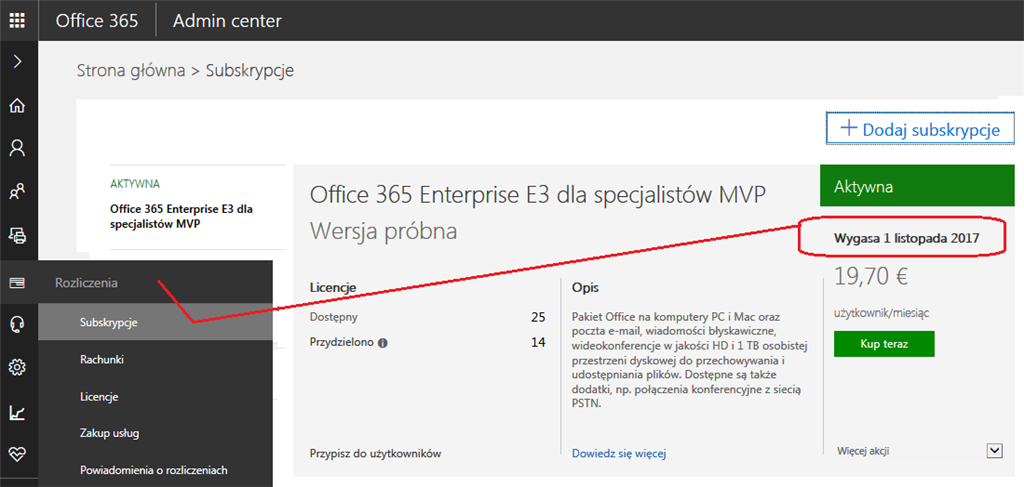1024x487 pixels.
Task: Open Powiadomienia o rozliczeniach
Action: pos(155,469)
